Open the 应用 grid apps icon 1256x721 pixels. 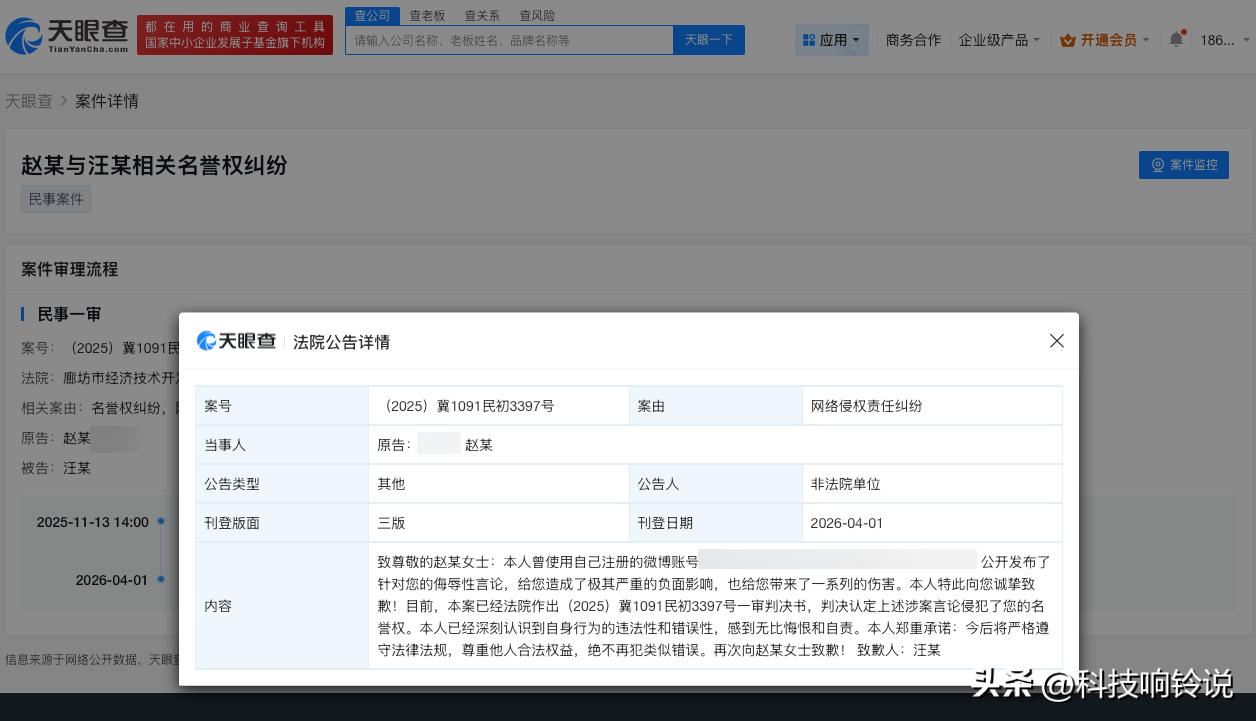(810, 39)
